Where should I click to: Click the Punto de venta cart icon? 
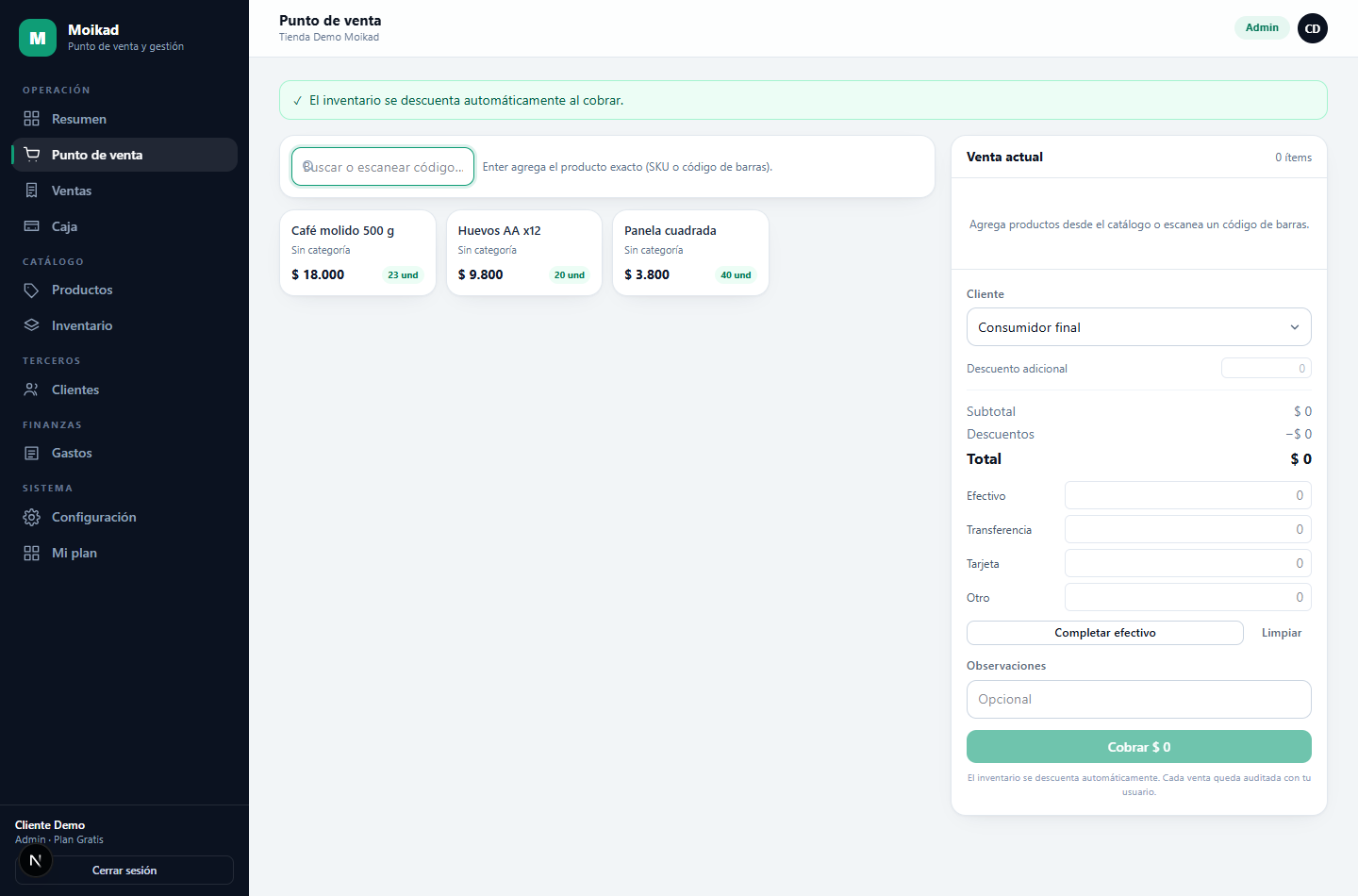[32, 155]
